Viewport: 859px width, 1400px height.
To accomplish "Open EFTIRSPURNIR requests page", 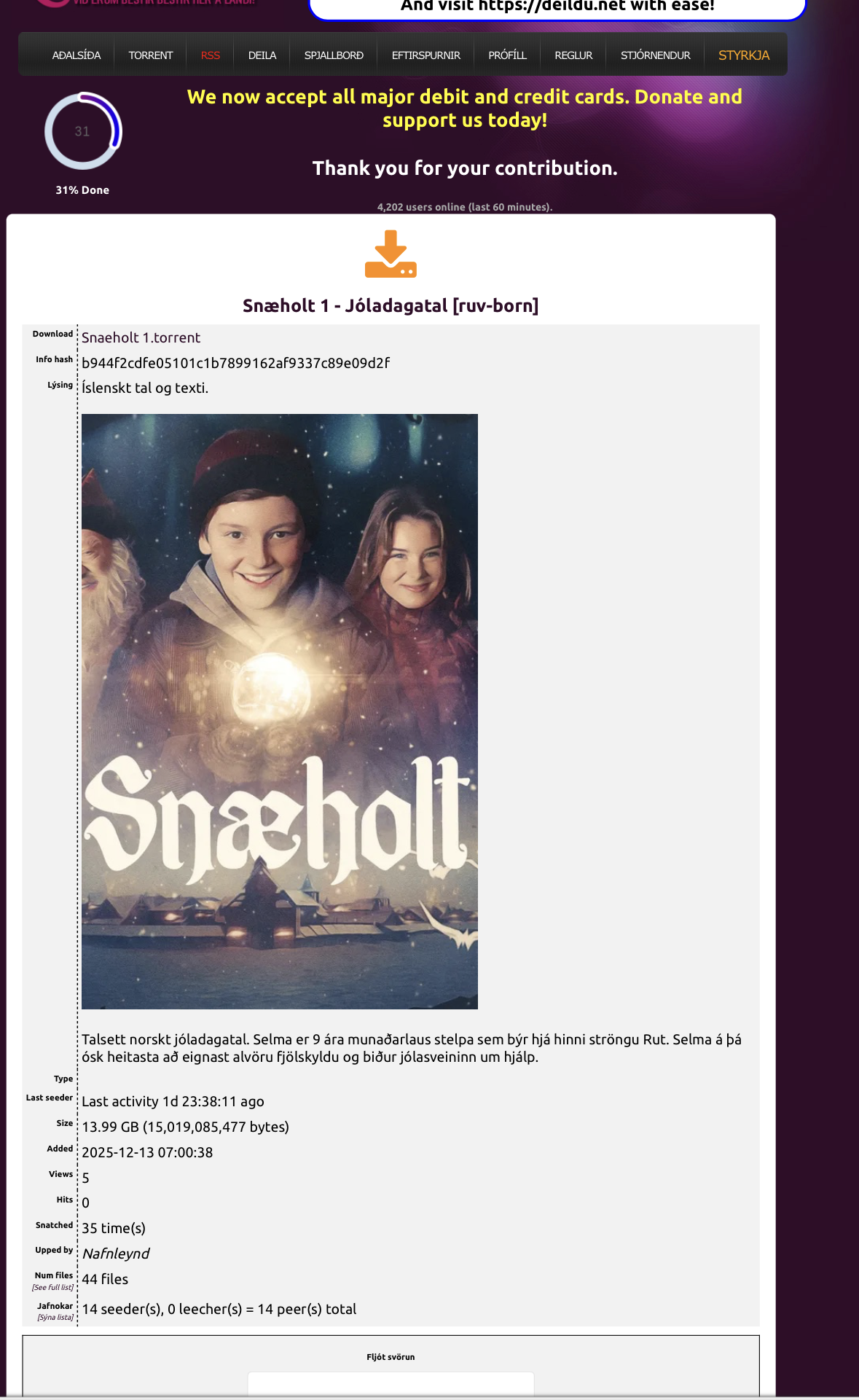I will (426, 55).
